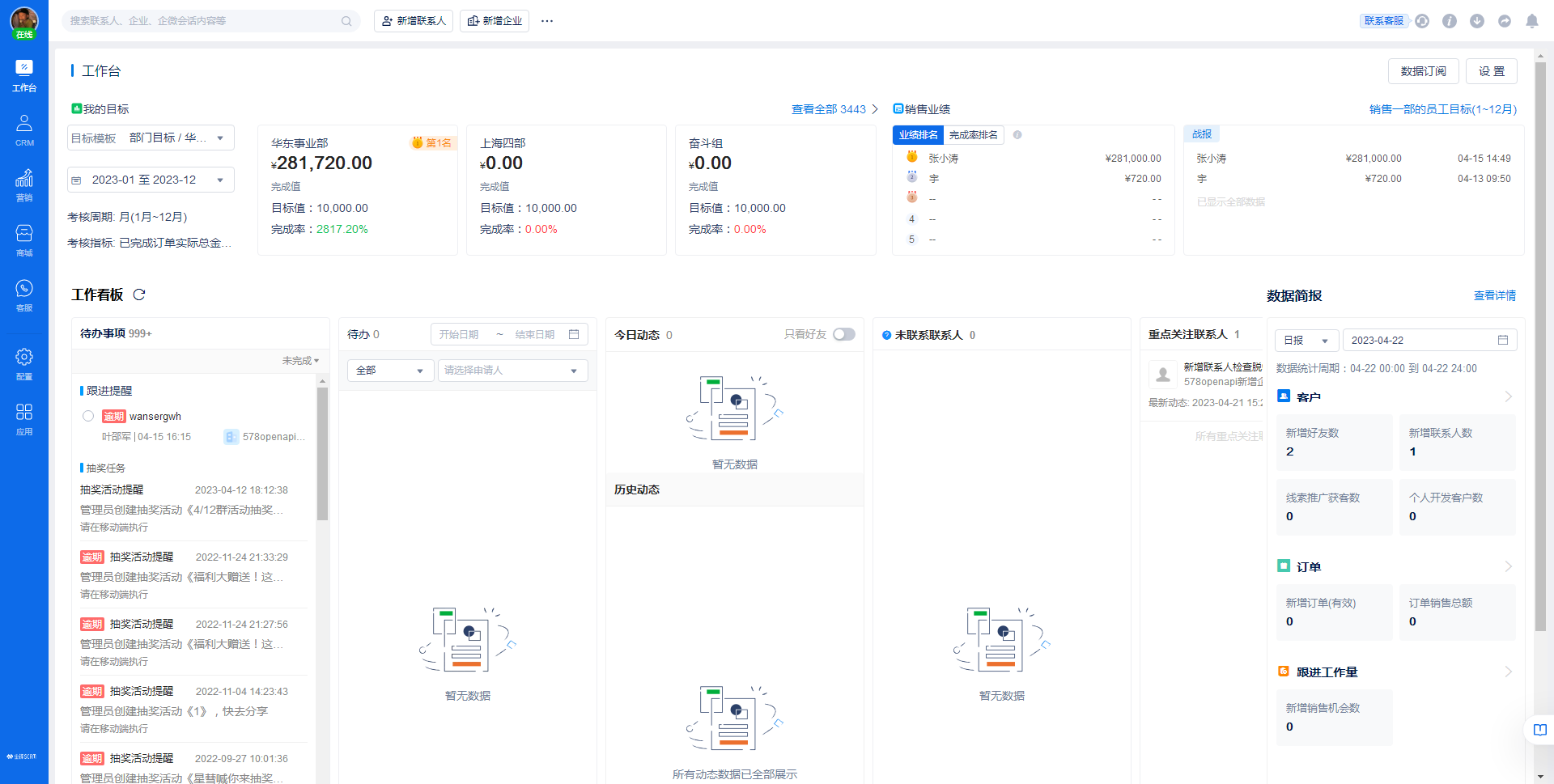The image size is (1554, 784).
Task: Open the 营销 marketing sidebar icon
Action: (24, 184)
